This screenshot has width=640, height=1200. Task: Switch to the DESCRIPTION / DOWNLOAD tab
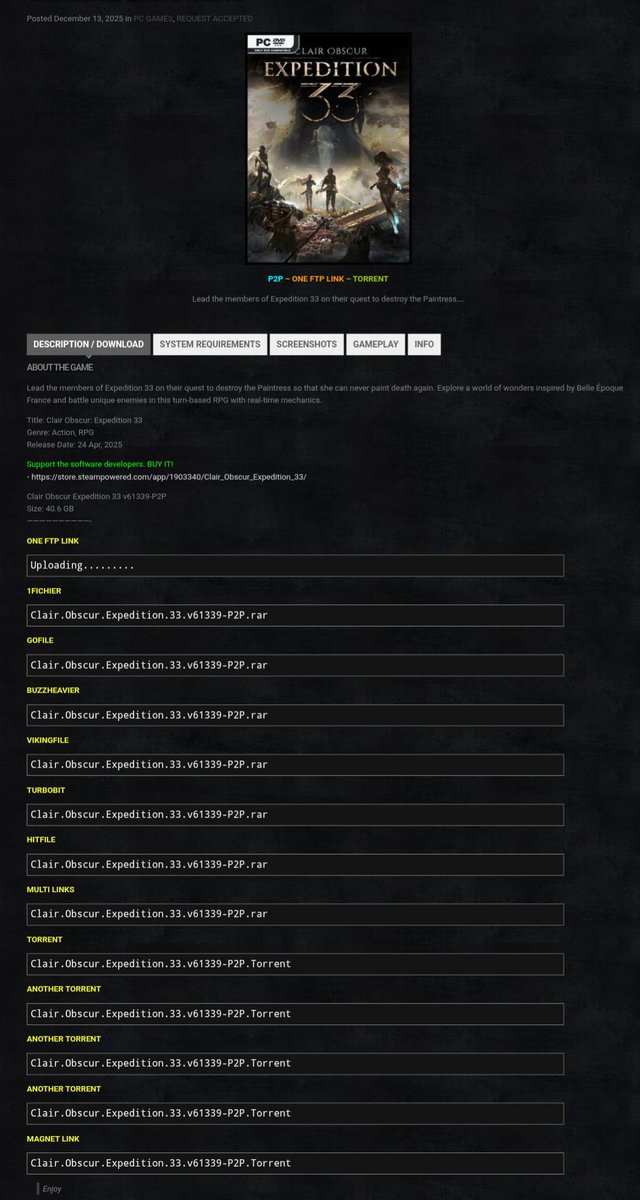[88, 344]
